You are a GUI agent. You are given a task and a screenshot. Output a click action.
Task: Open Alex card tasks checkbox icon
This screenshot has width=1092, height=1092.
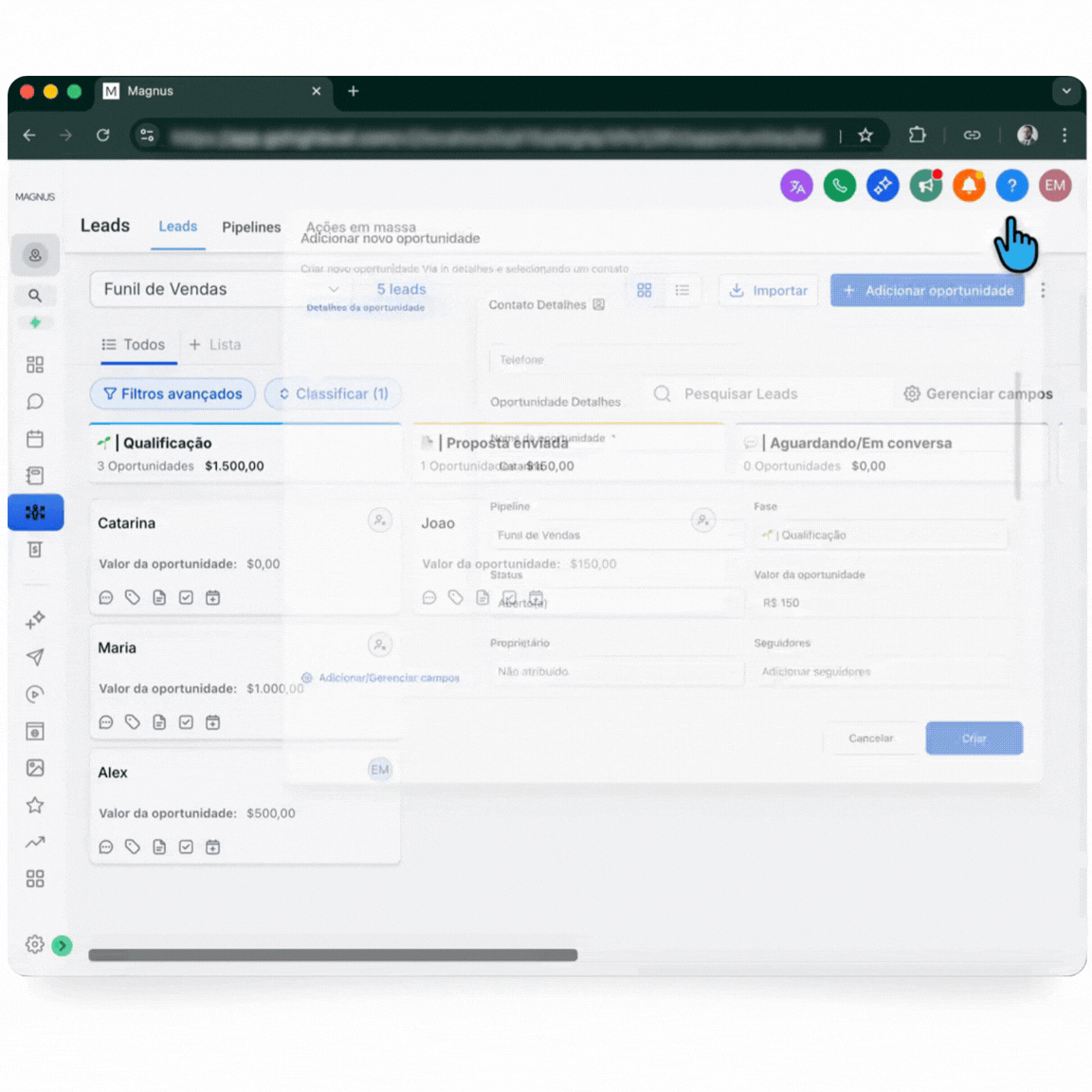click(x=186, y=846)
